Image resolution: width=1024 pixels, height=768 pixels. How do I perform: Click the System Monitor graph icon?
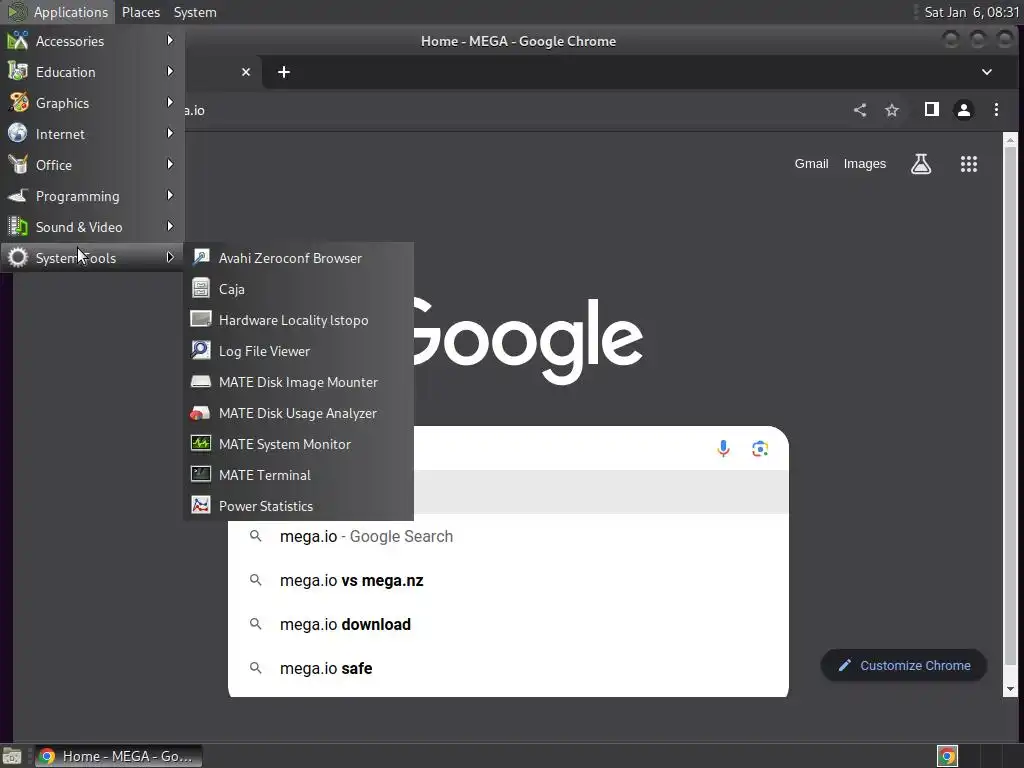tap(200, 443)
